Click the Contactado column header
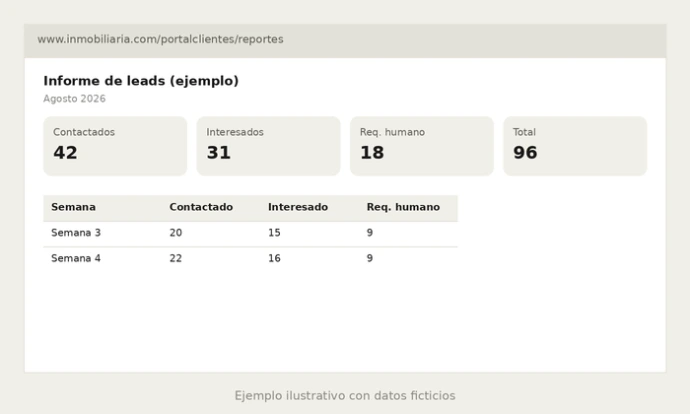The height and width of the screenshot is (414, 690). tap(201, 207)
